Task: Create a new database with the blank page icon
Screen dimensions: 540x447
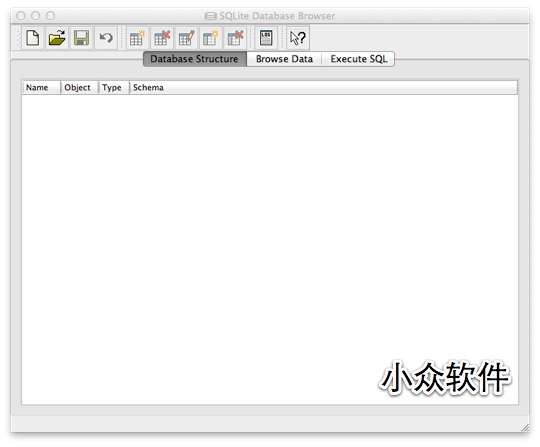Action: point(33,38)
